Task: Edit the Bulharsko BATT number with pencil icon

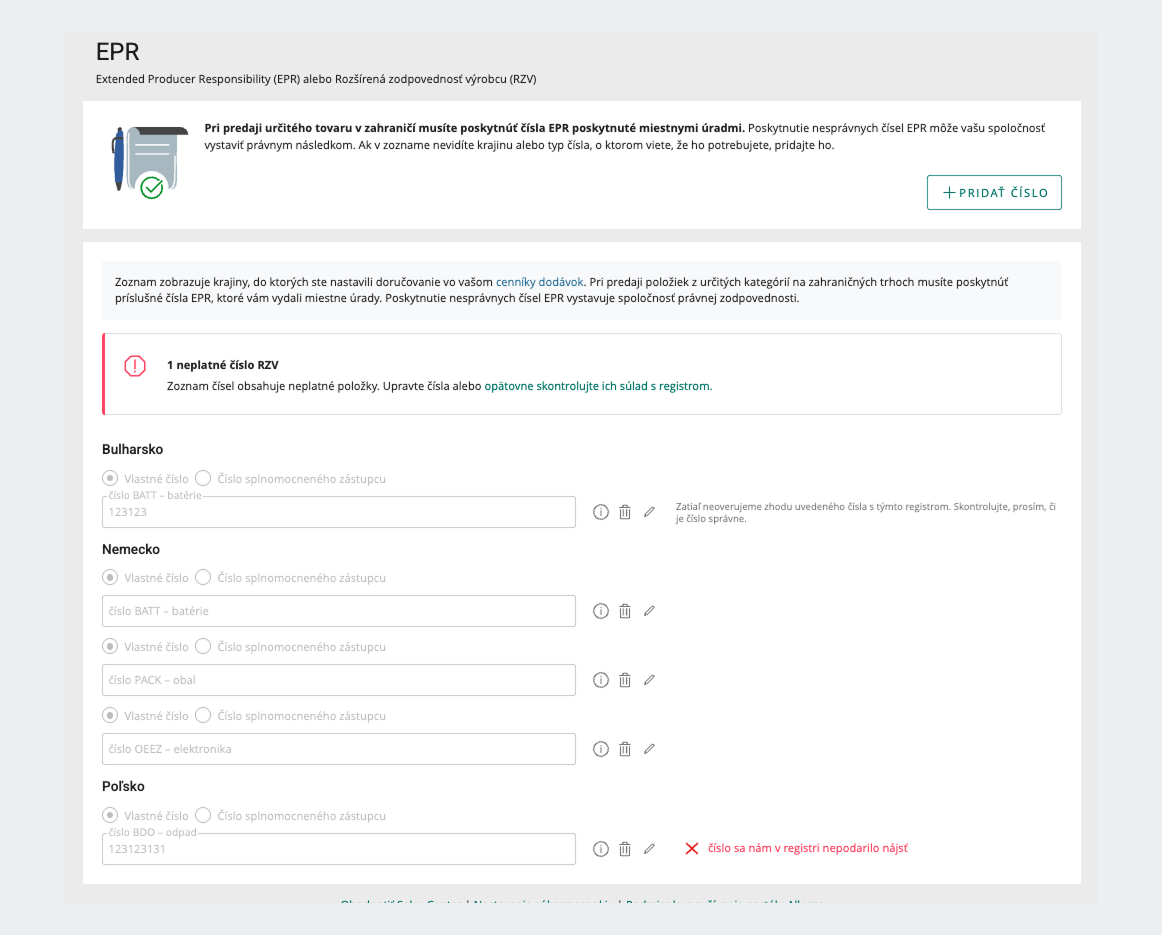Action: pos(649,512)
